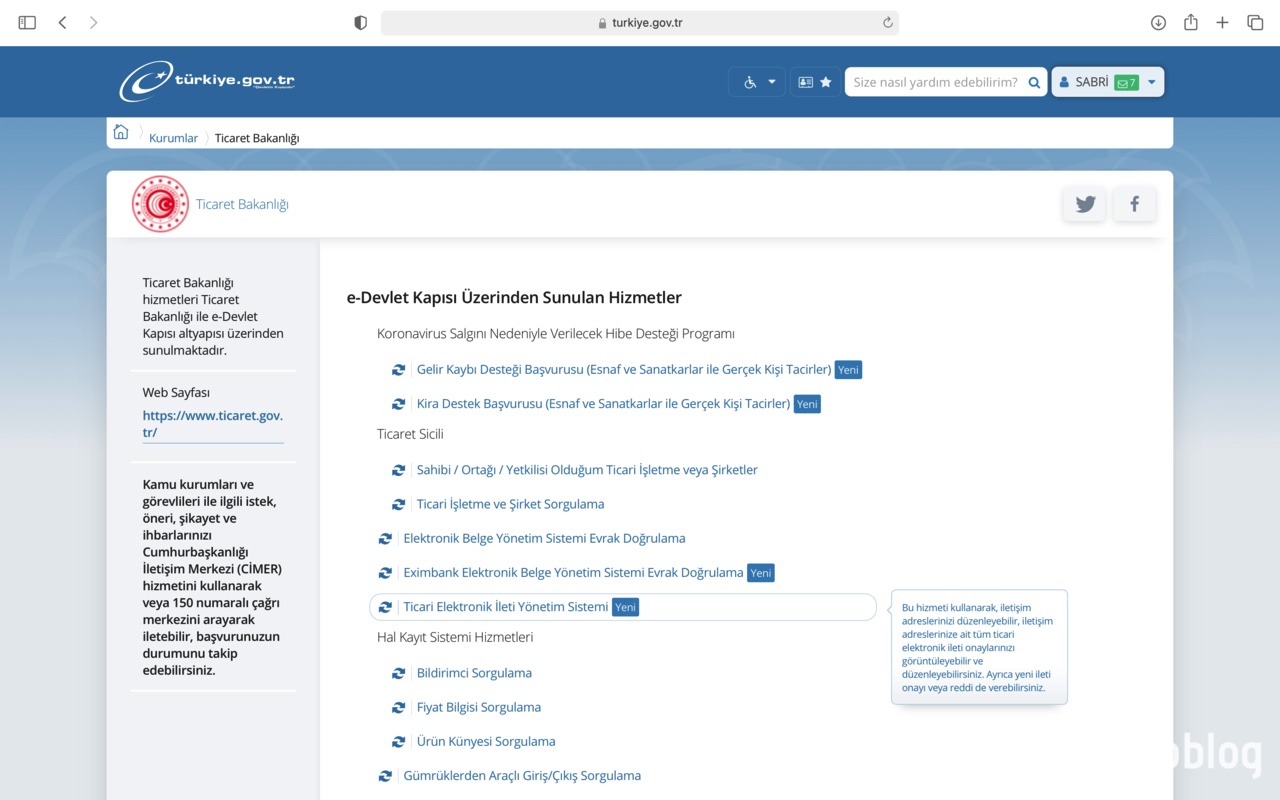Click the sync icon beside Fiyat Bilgisi Sorgulama
1280x800 pixels.
[x=398, y=707]
